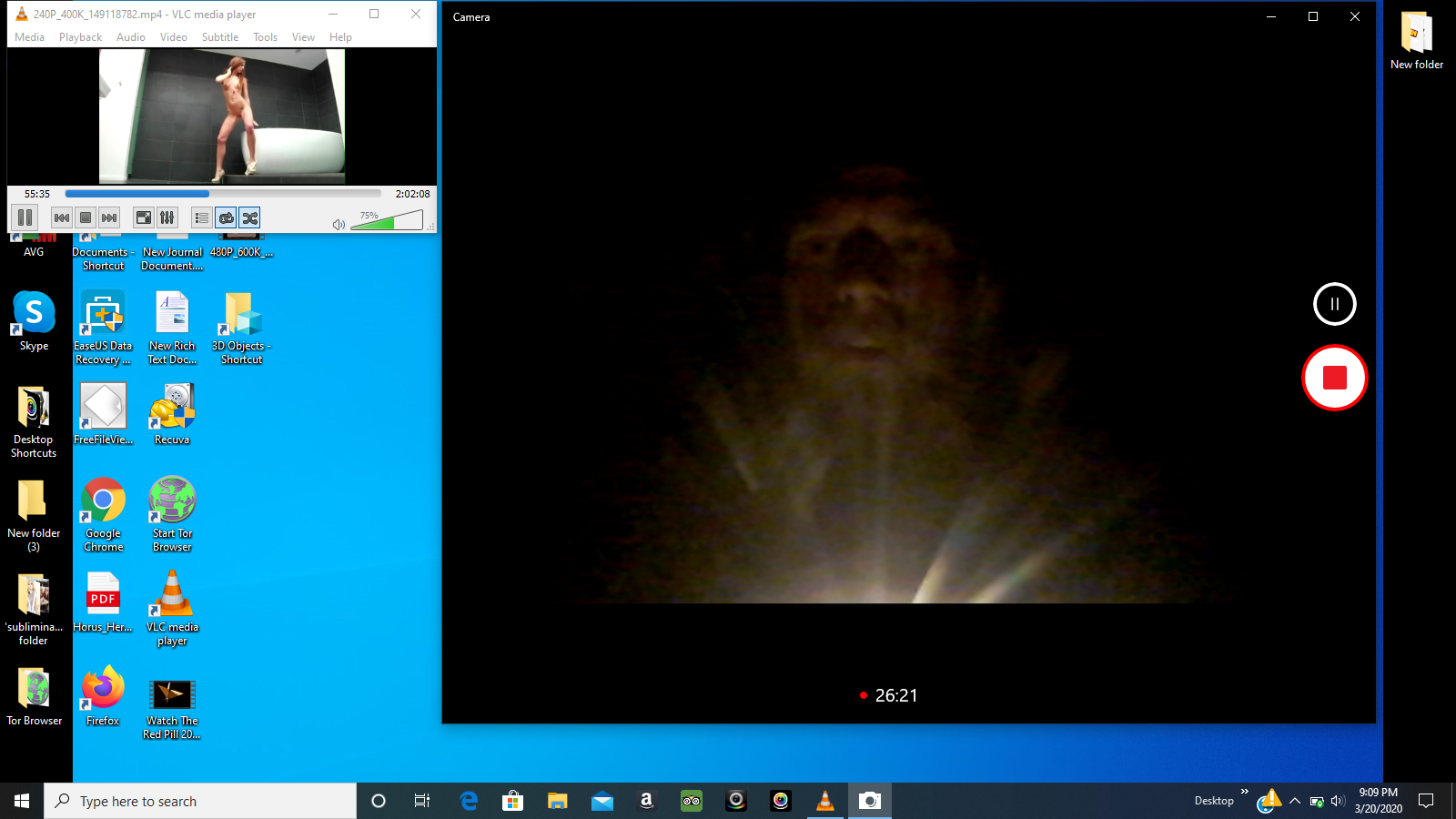Select the Skype desktop icon
Image resolution: width=1456 pixels, height=819 pixels.
34,322
